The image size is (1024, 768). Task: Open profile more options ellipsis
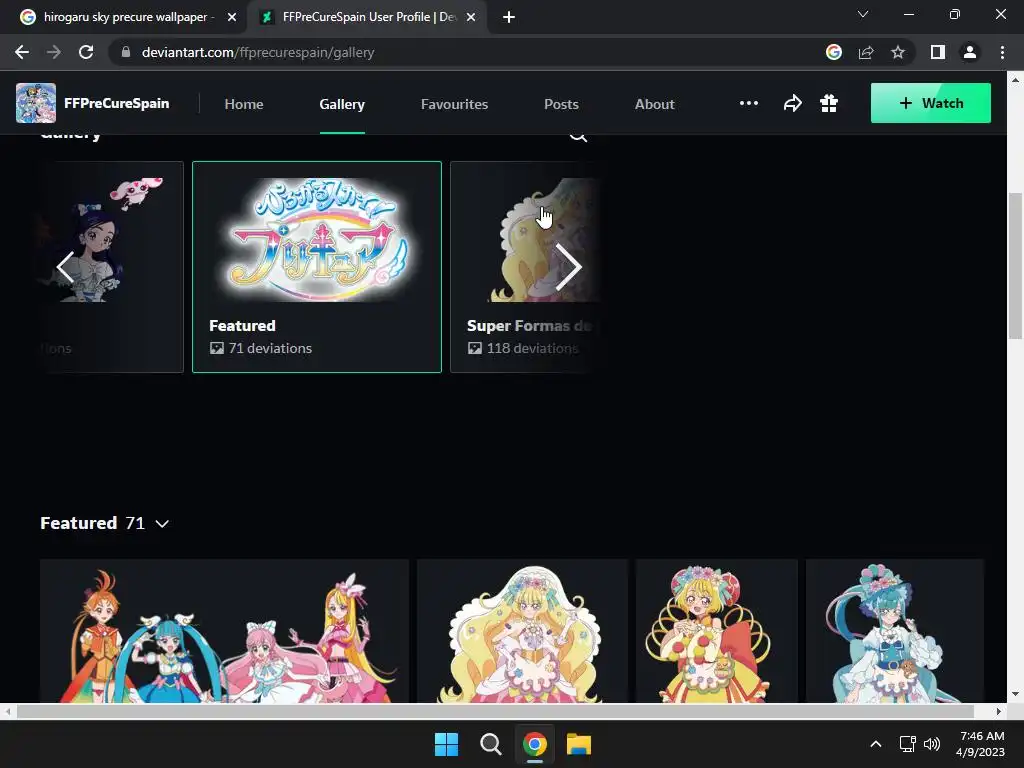tap(748, 103)
